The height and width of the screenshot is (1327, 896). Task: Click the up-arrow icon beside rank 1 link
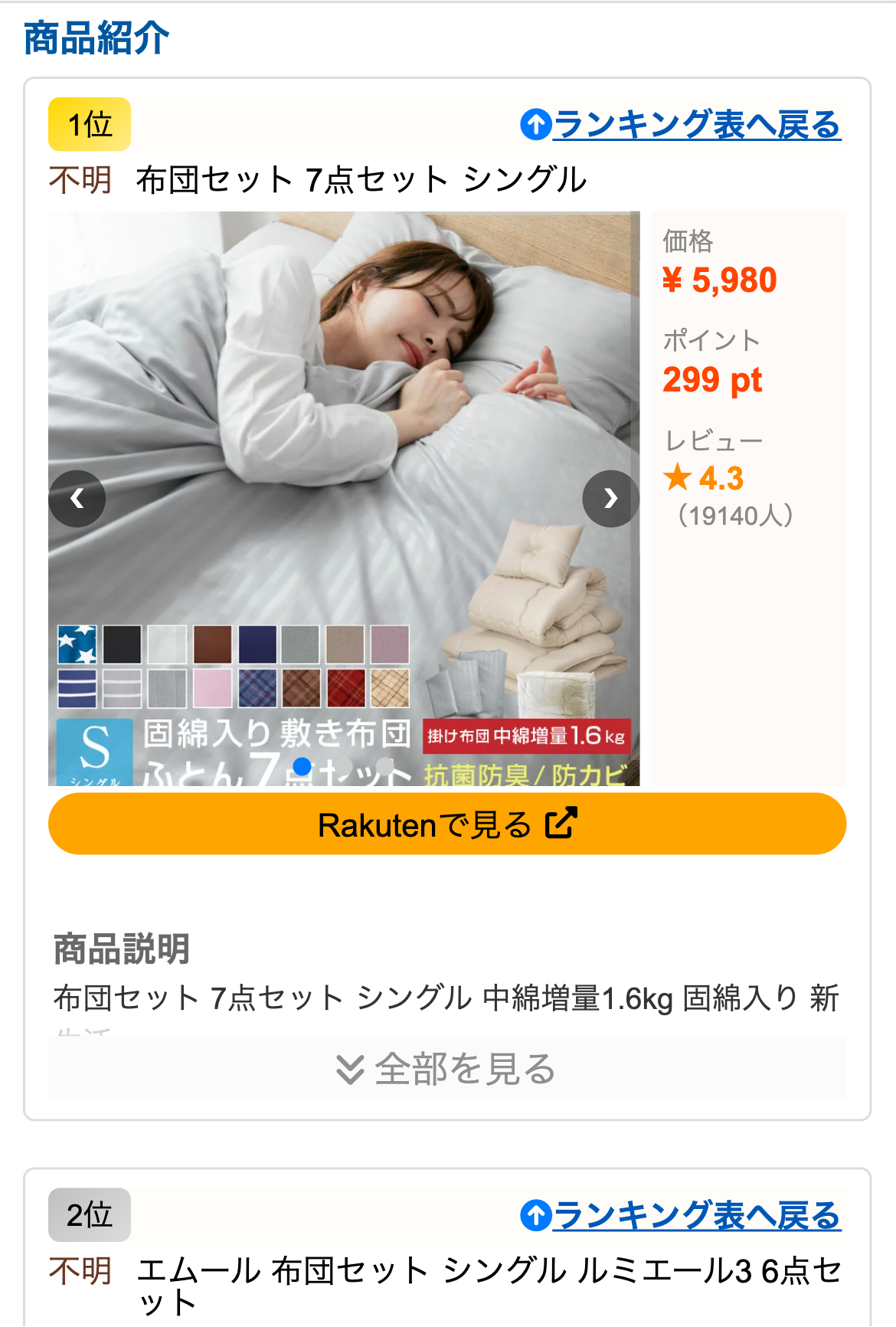tap(536, 125)
